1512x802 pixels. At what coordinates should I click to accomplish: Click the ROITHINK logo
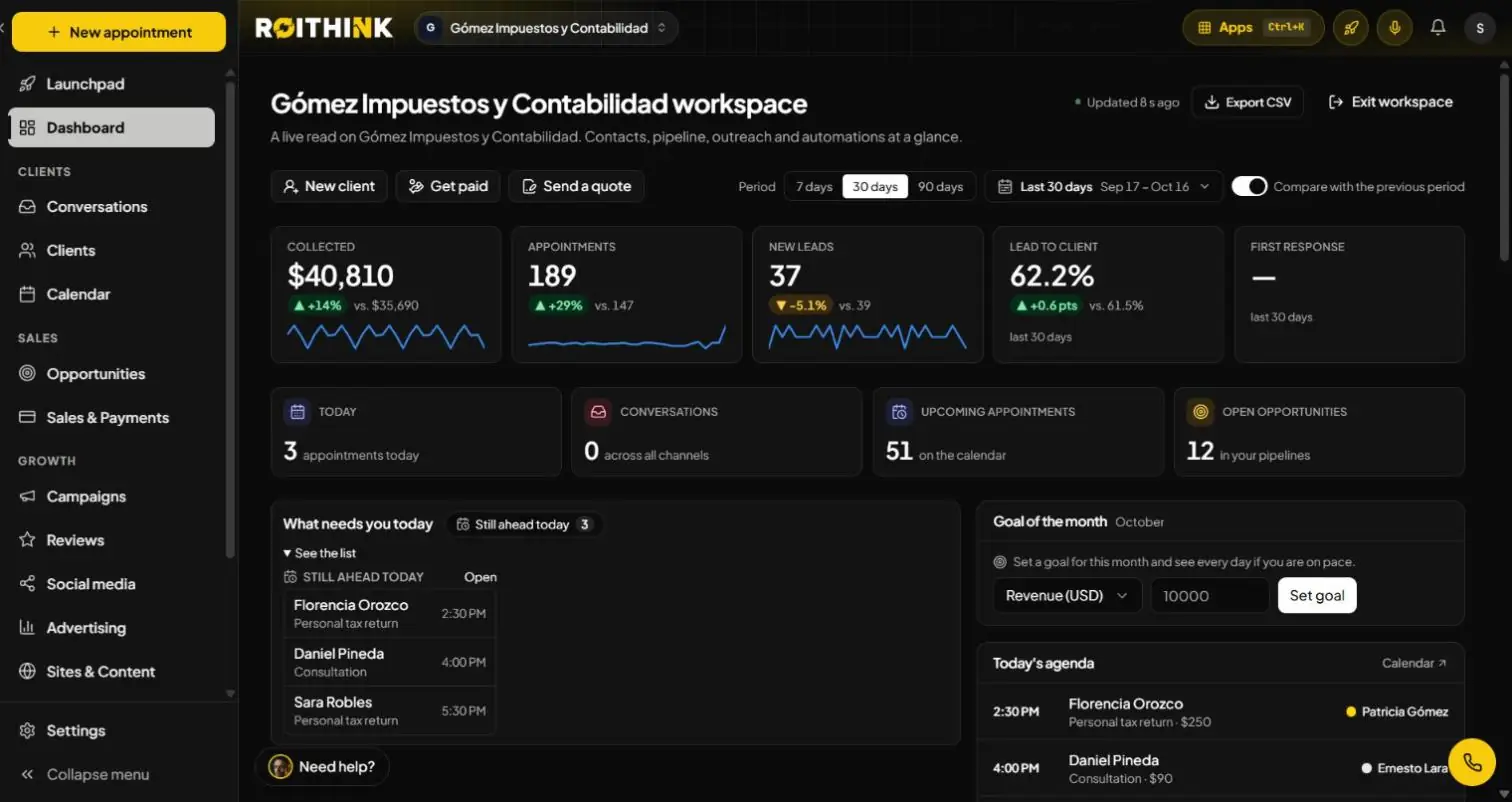point(324,28)
